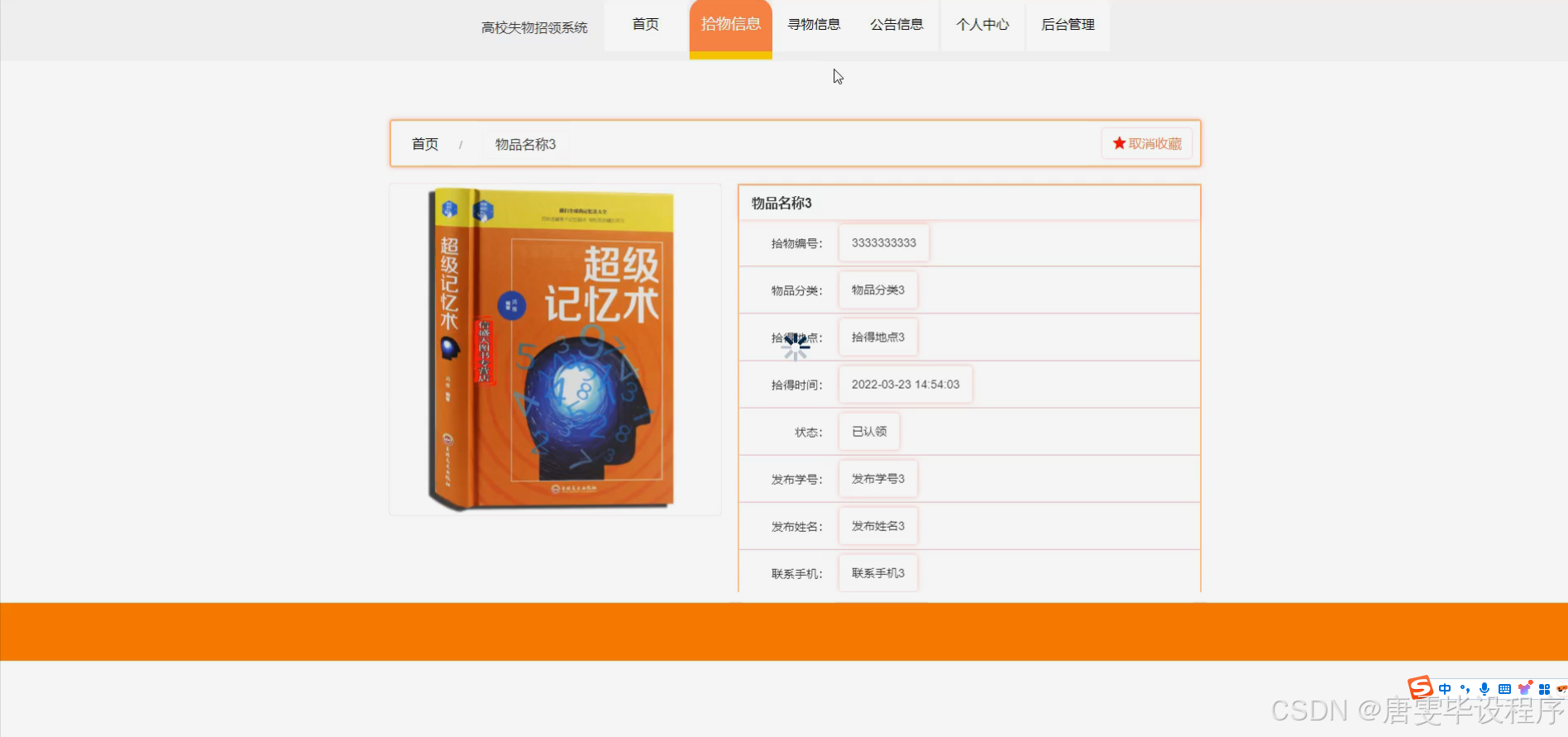Screen dimensions: 1568x737
Task: Open the IME skin shirt icon
Action: (x=1524, y=688)
